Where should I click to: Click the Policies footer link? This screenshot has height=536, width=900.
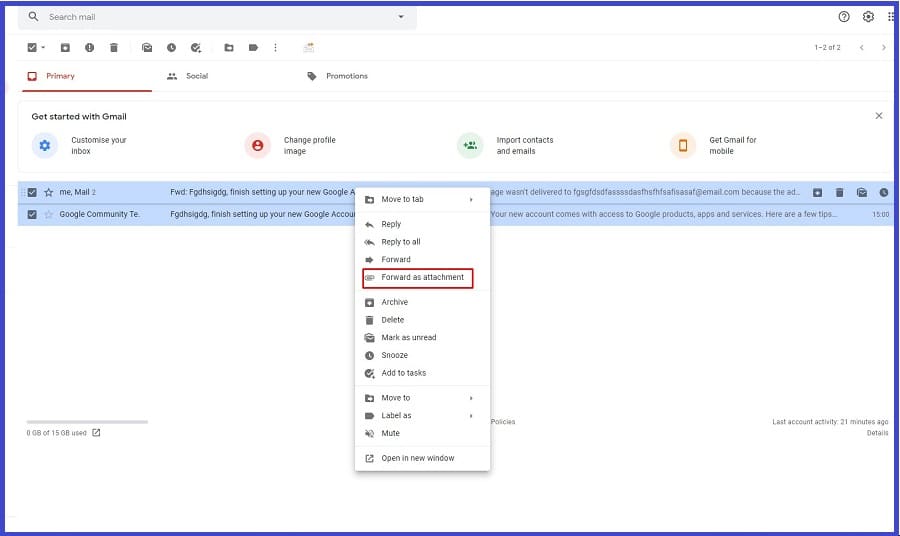(503, 422)
